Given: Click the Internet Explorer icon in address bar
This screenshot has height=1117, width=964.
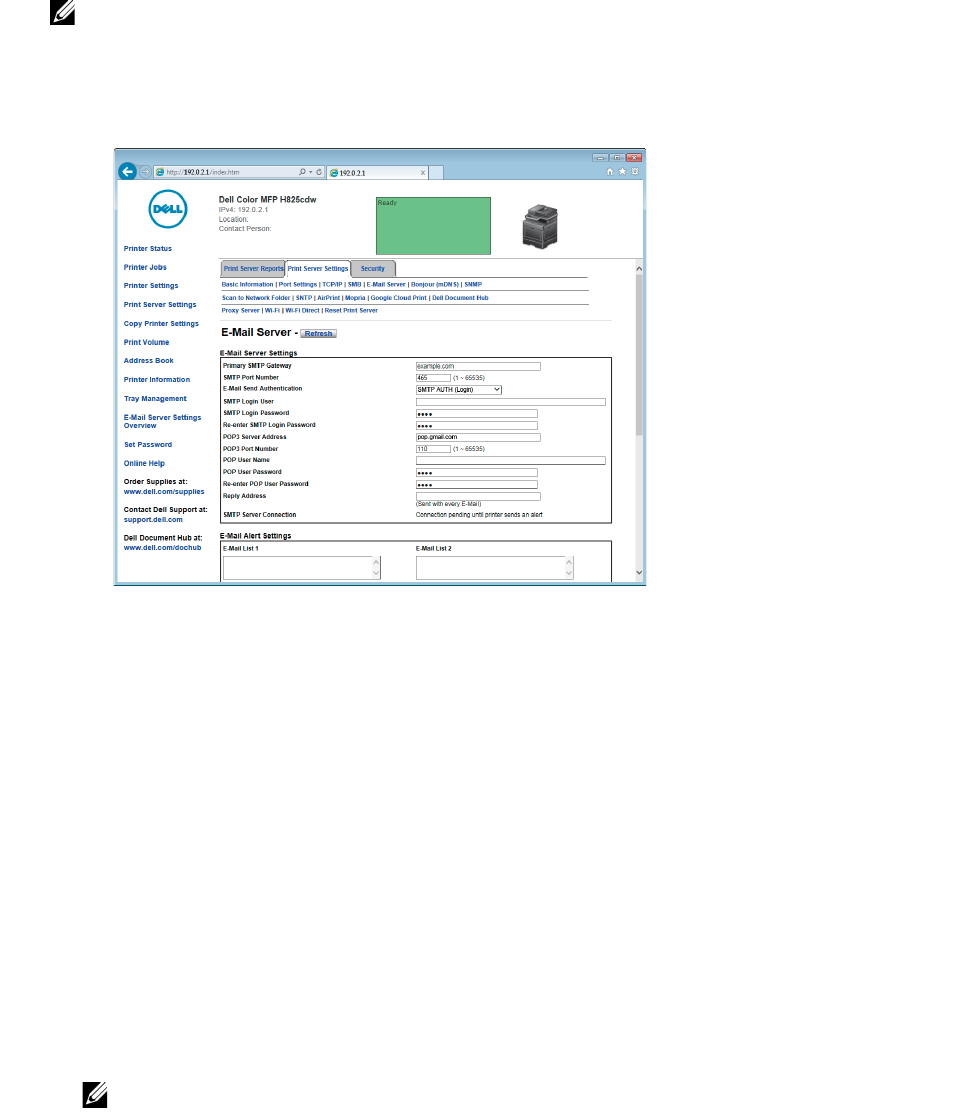Looking at the screenshot, I should pyautogui.click(x=160, y=172).
